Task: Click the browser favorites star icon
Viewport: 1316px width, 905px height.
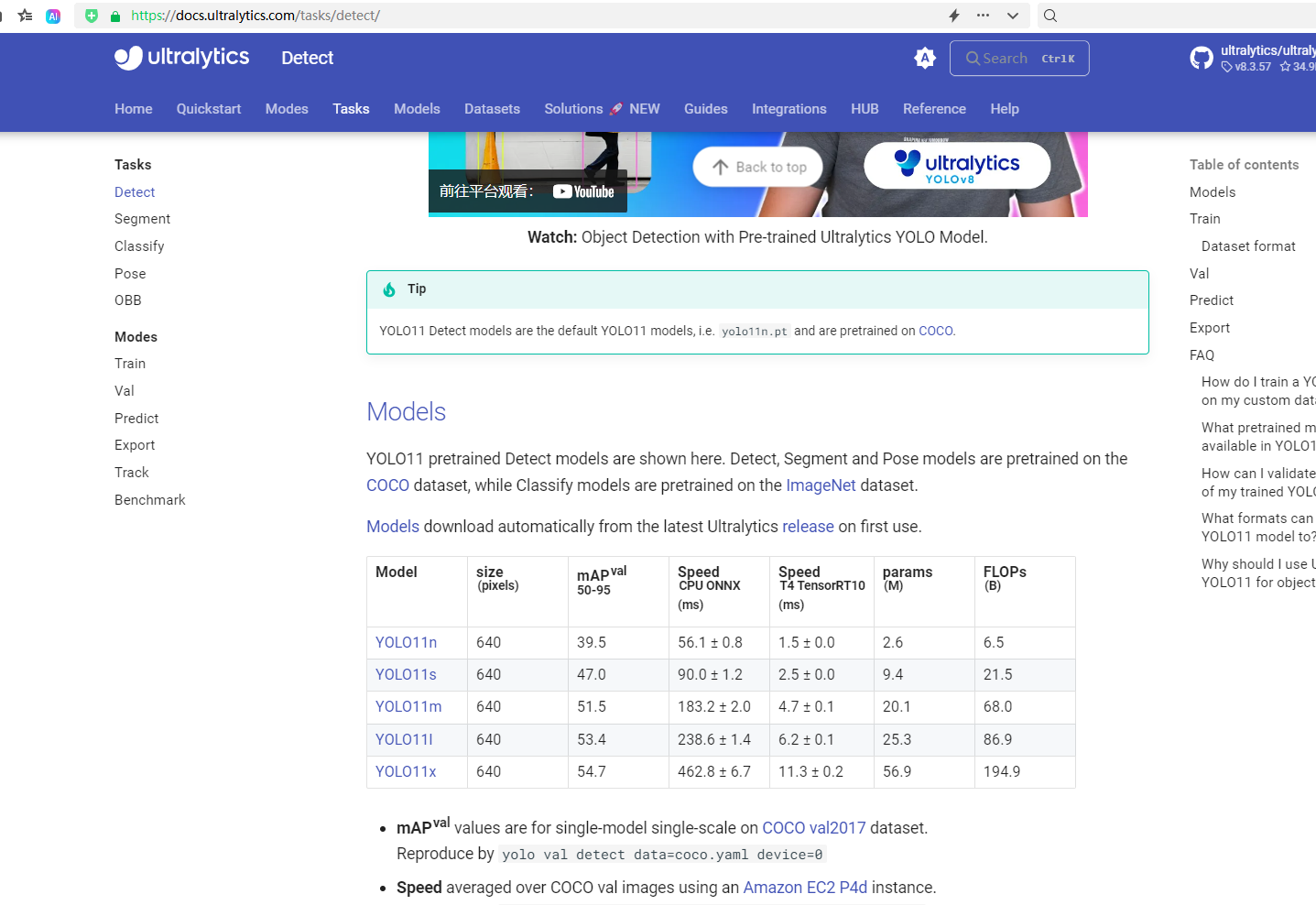Action: coord(26,16)
